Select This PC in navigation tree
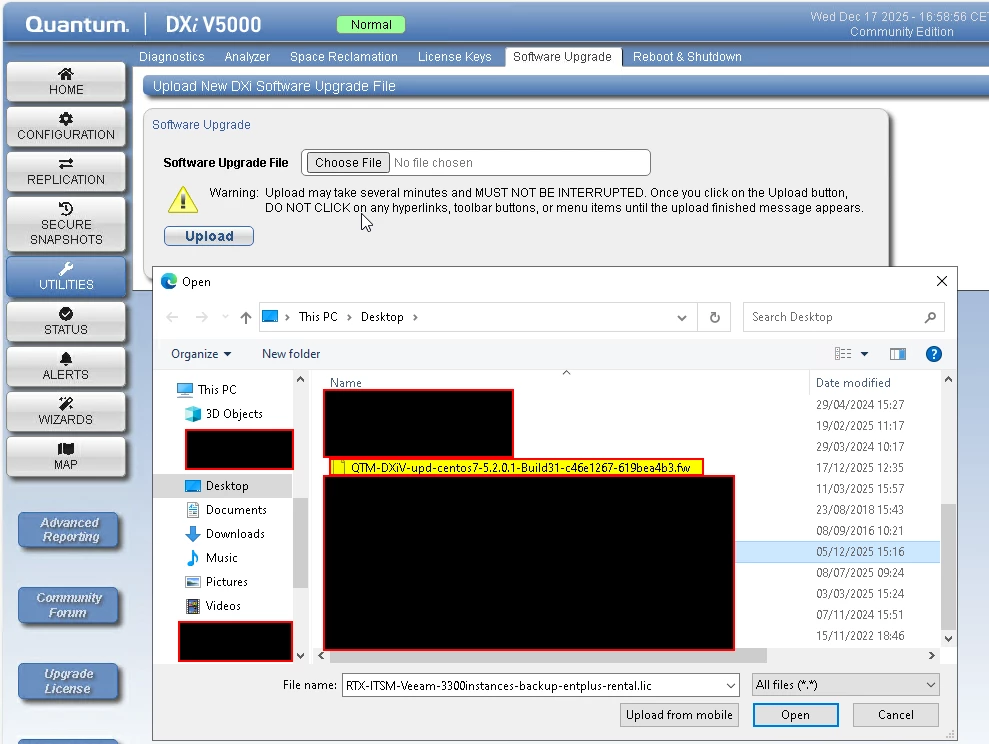989x744 pixels. coord(216,390)
